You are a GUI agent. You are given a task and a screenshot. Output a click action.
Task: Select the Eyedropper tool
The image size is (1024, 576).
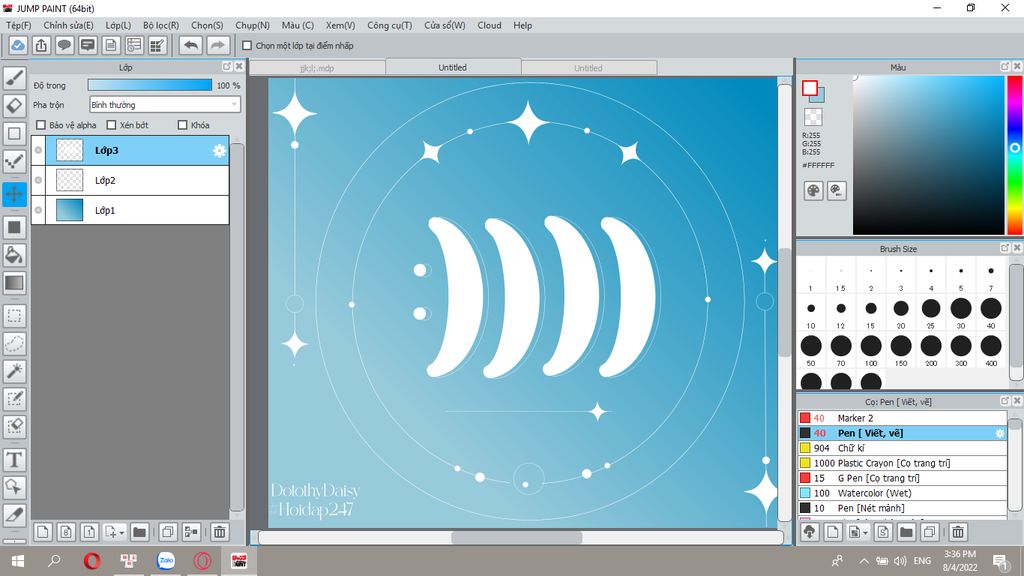tap(14, 515)
